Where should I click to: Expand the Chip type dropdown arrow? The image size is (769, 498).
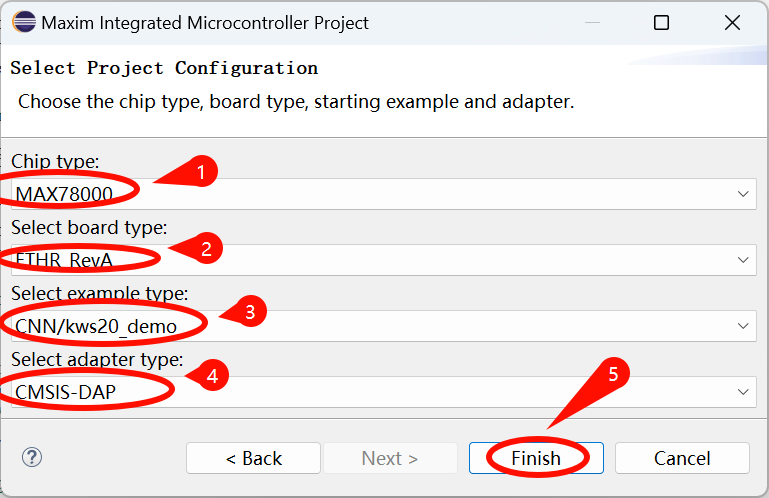[743, 194]
